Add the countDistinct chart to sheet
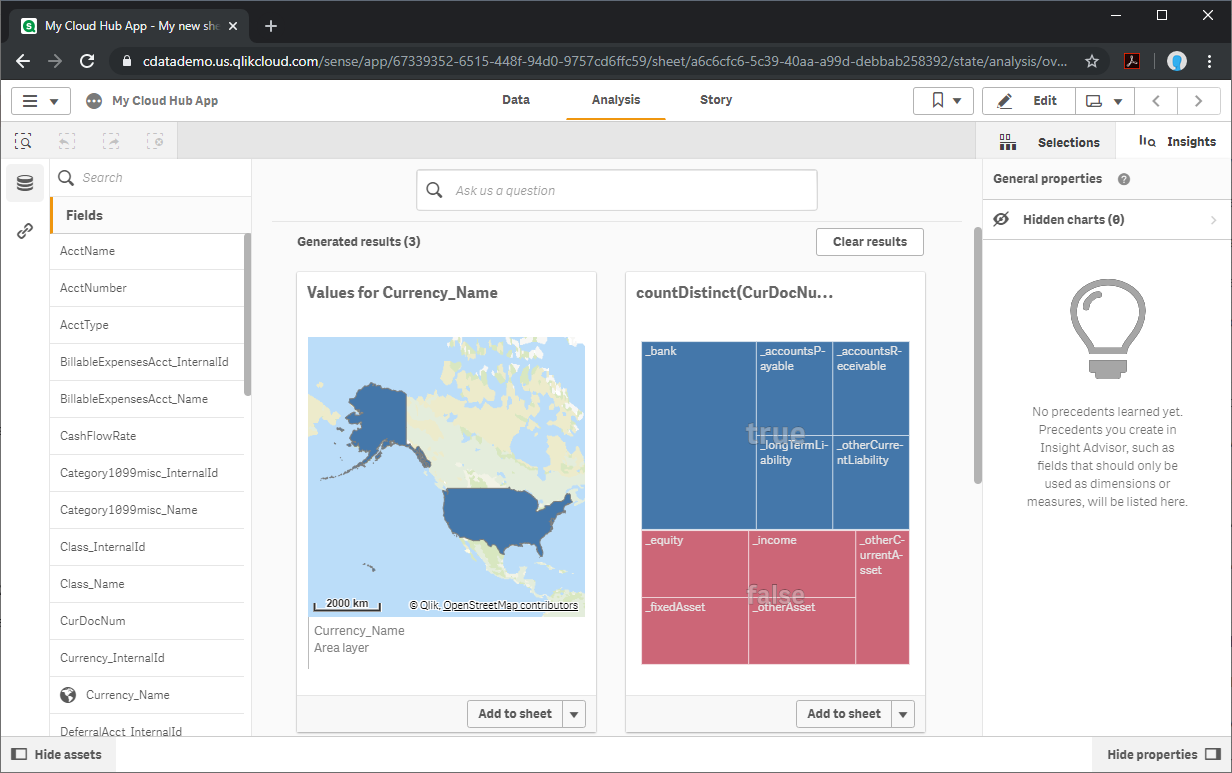Image resolution: width=1232 pixels, height=773 pixels. (x=843, y=714)
